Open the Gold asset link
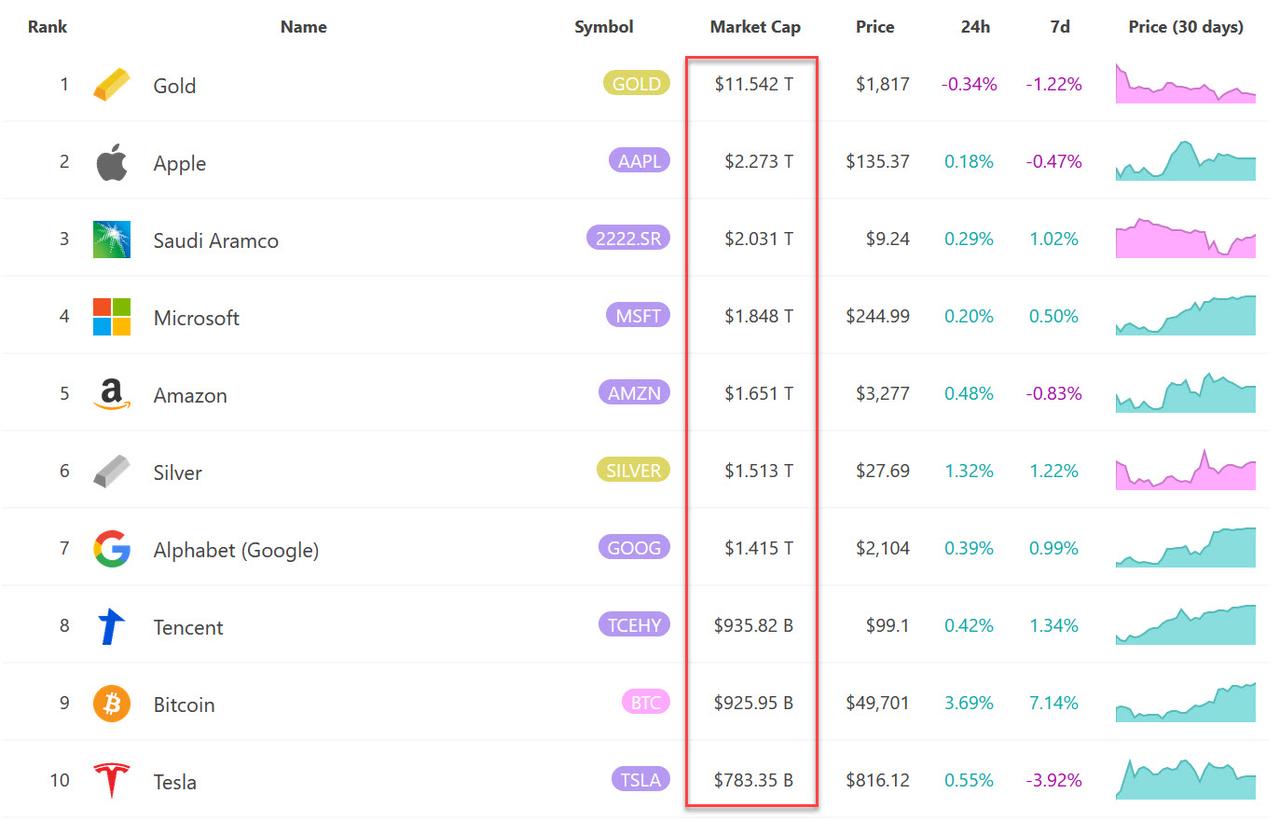 [x=174, y=86]
